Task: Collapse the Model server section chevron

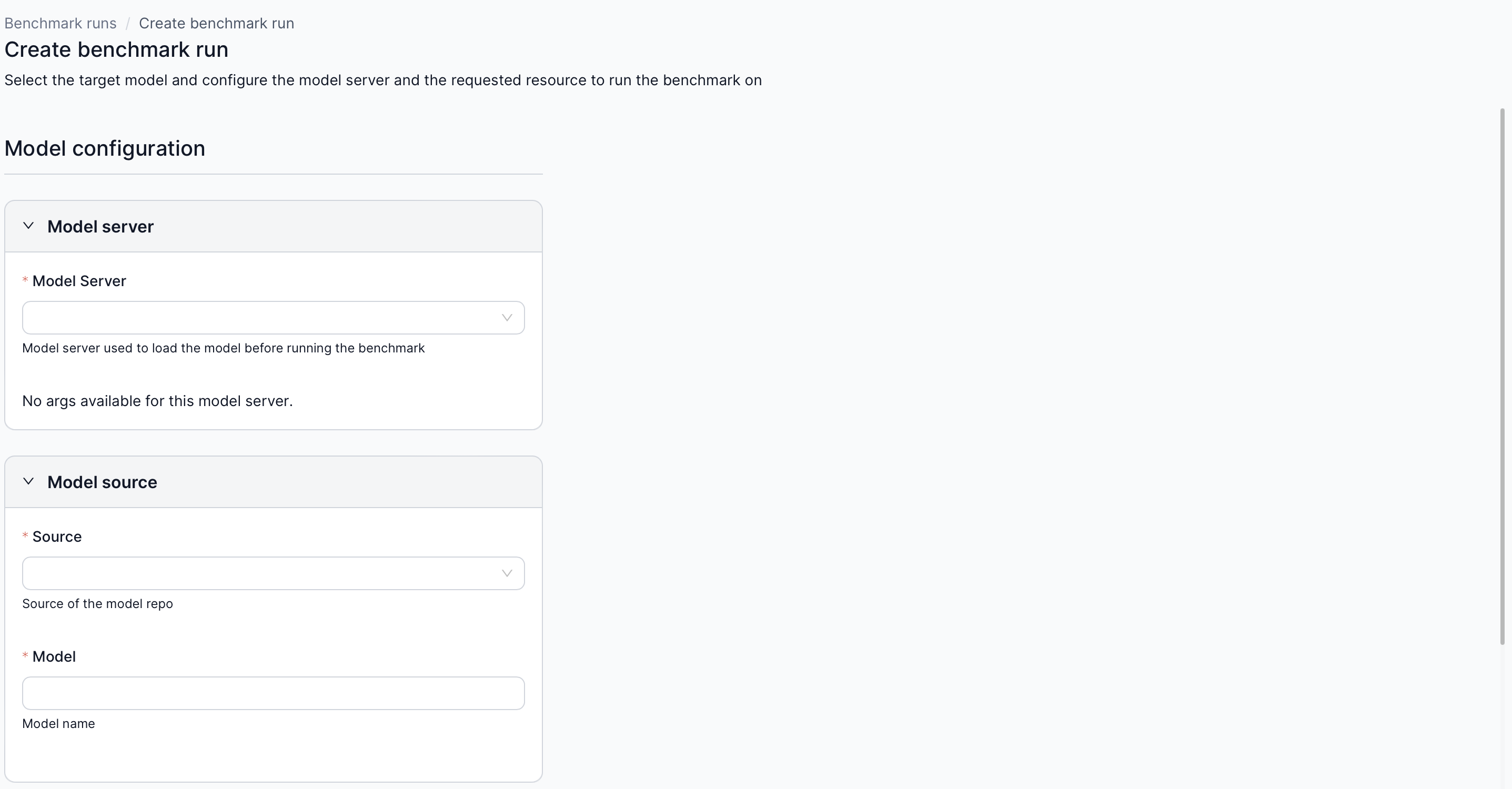Action: (28, 226)
